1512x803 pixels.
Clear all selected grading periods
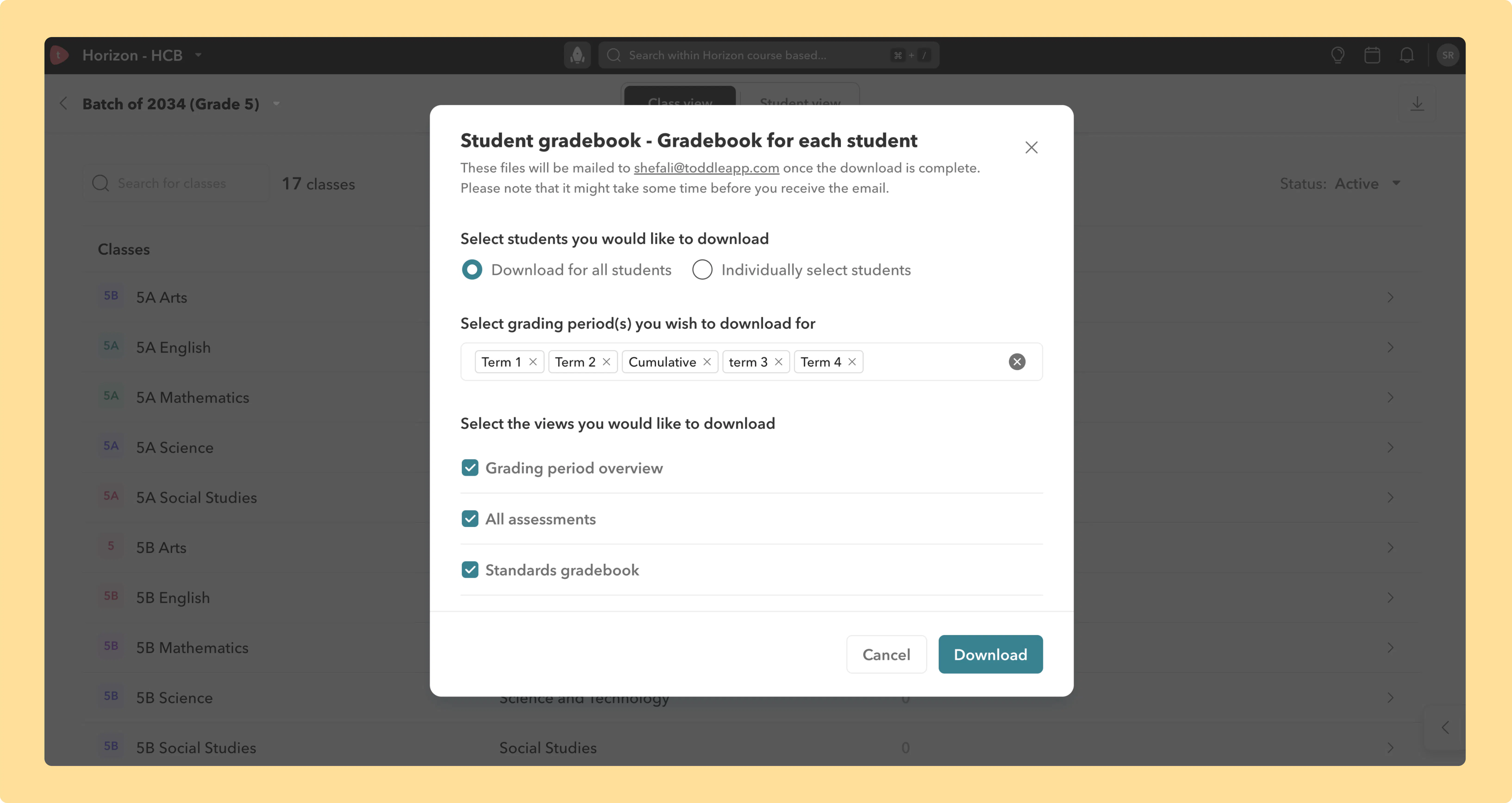(1017, 362)
